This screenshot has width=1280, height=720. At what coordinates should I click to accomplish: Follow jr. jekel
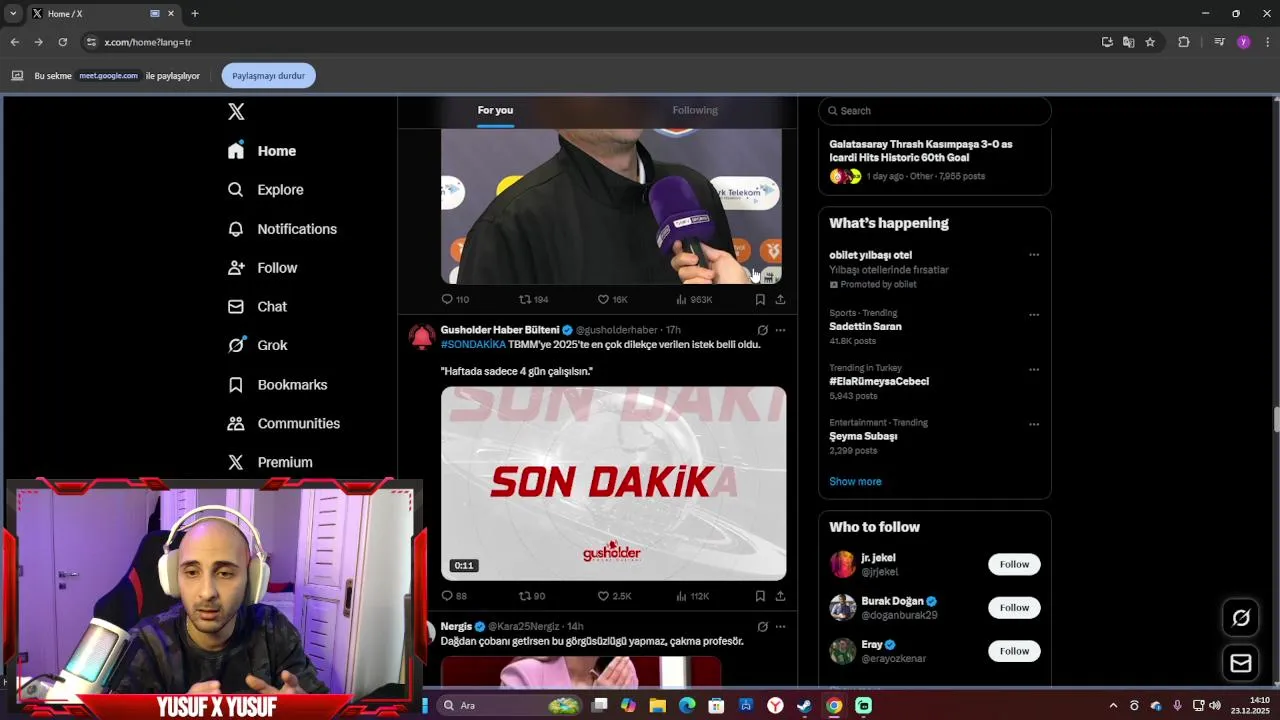pos(1014,565)
